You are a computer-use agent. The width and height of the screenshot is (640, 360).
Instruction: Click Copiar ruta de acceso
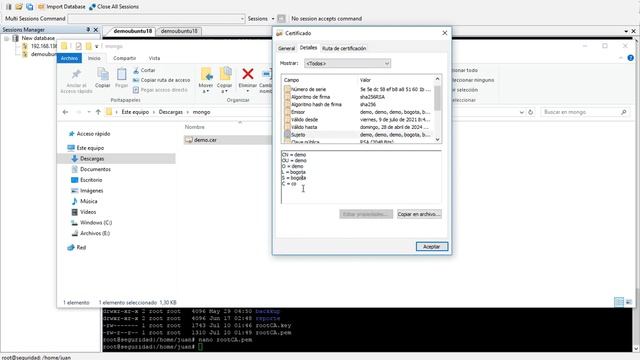[x=162, y=80]
